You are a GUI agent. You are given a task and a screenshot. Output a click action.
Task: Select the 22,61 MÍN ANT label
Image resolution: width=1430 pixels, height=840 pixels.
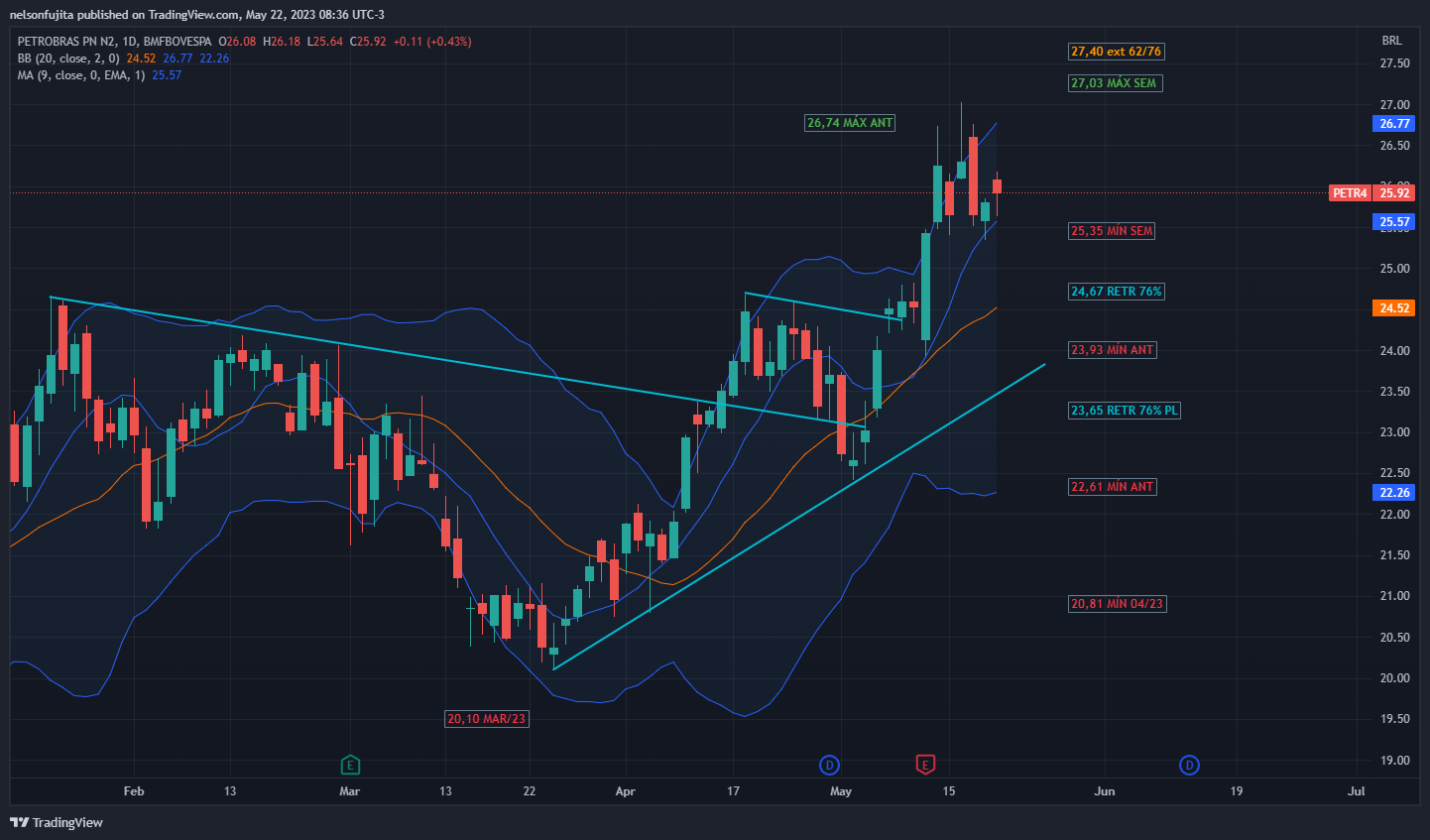point(1112,487)
